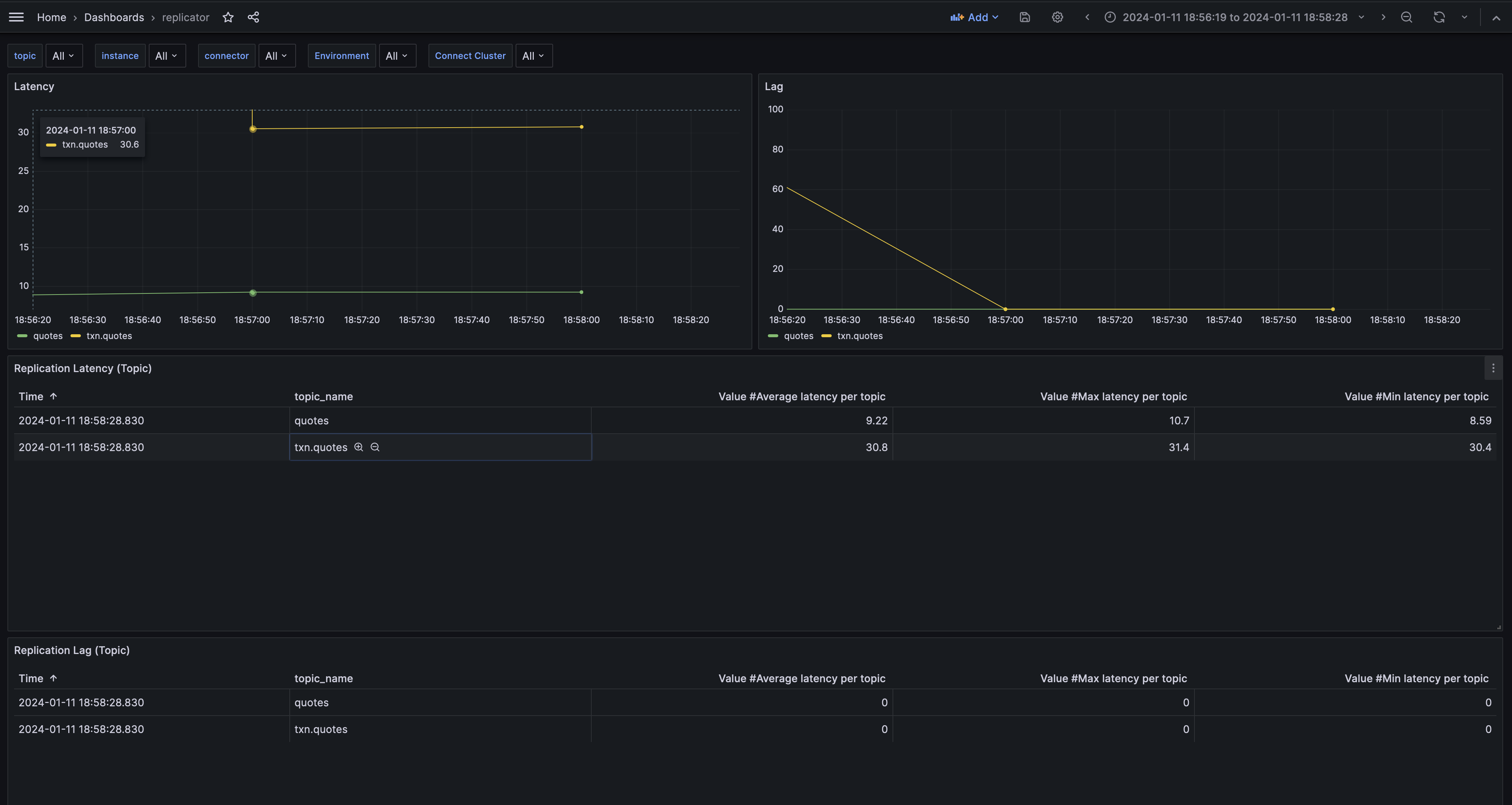Open the instance variable dropdown

[167, 56]
